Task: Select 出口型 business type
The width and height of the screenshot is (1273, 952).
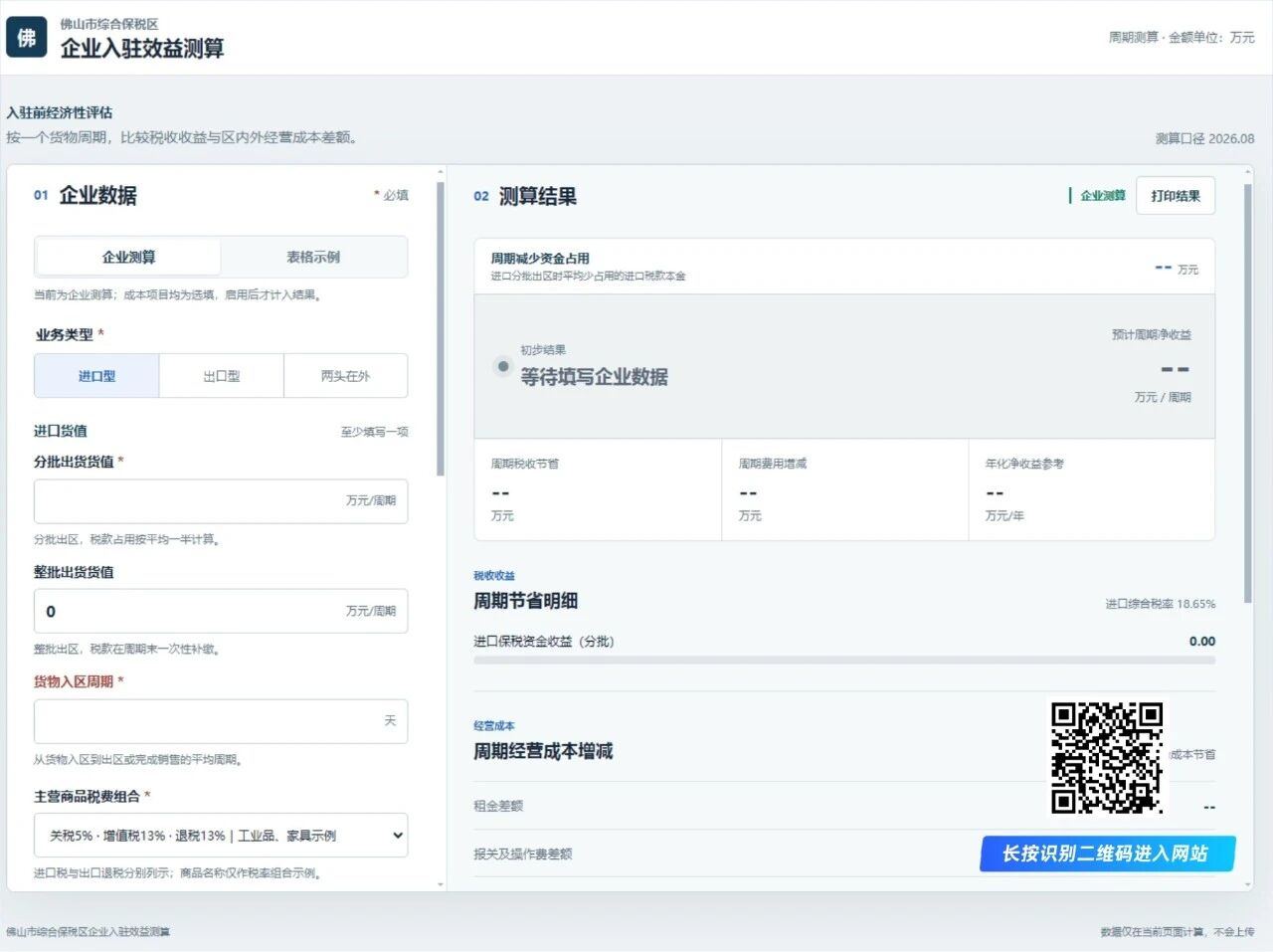Action: point(221,376)
